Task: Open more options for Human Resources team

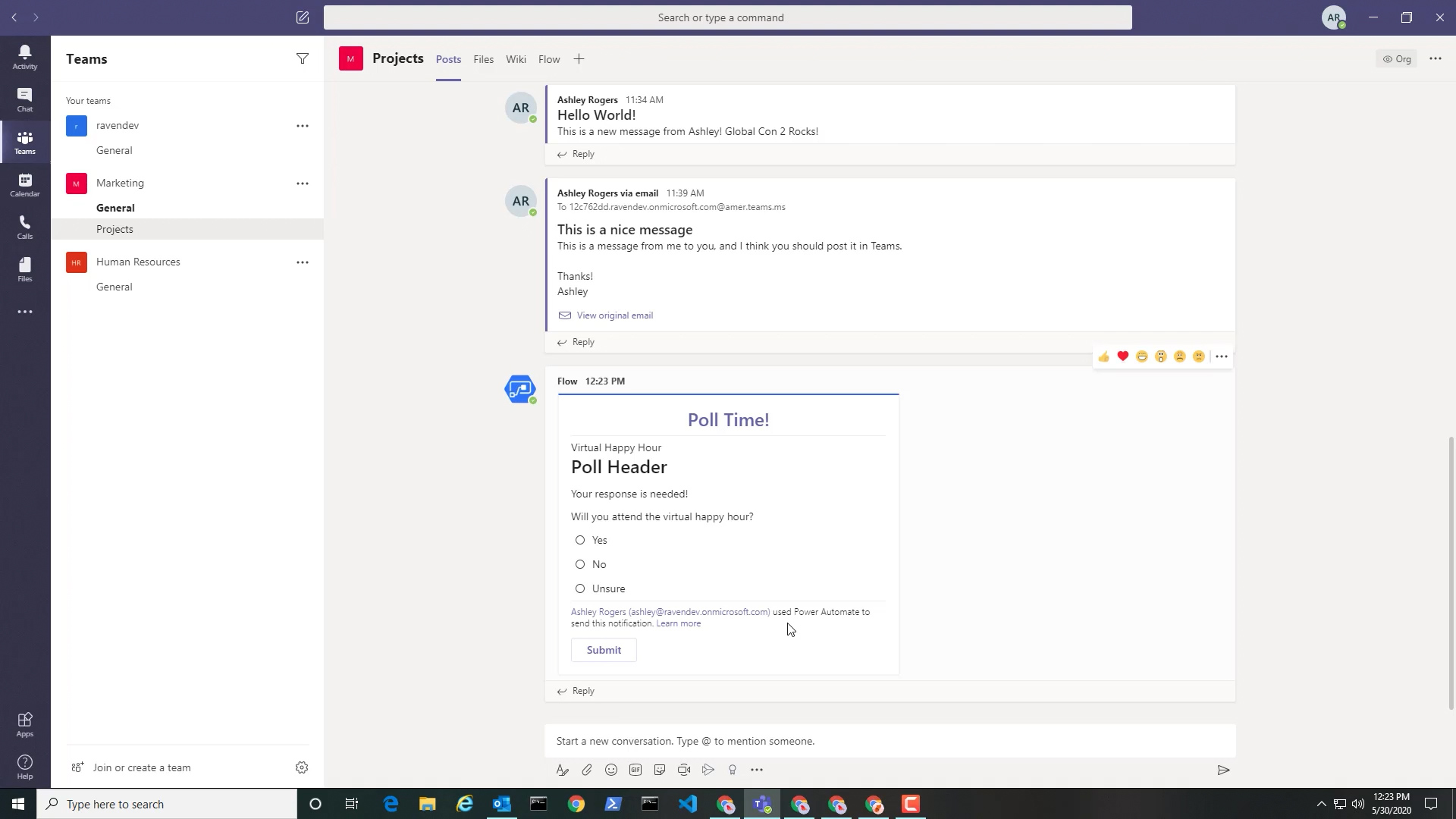Action: pyautogui.click(x=303, y=262)
